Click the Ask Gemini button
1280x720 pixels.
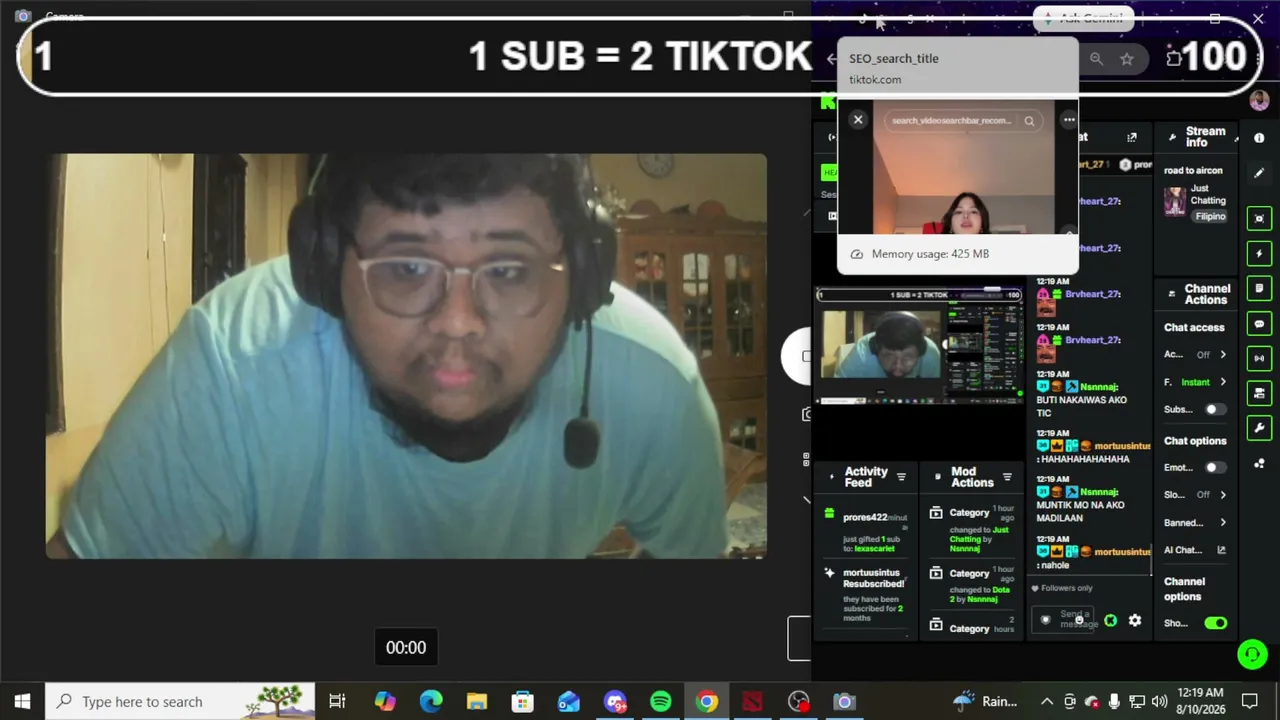pos(1083,18)
